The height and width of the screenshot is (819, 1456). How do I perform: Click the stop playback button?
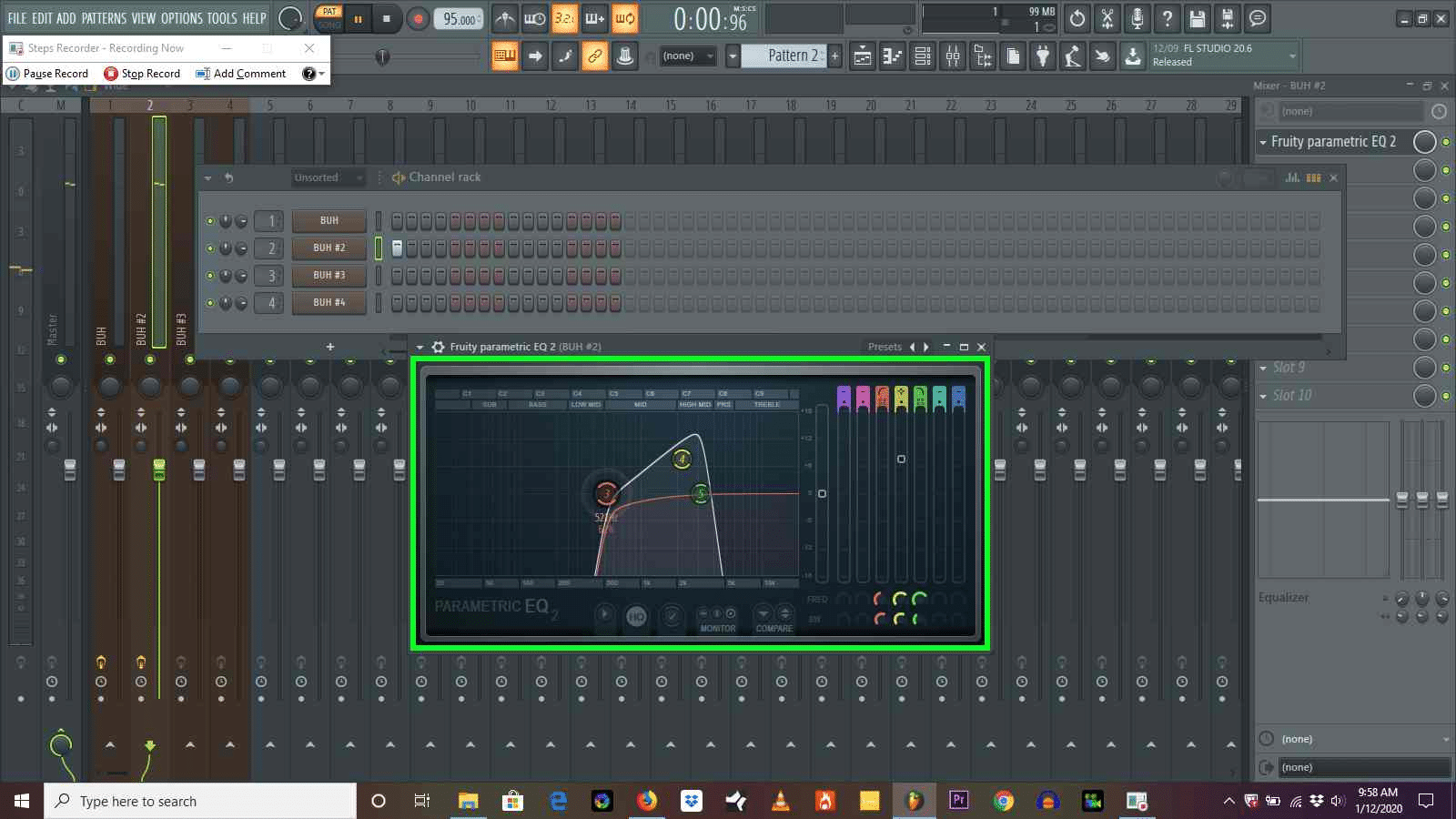click(x=386, y=18)
